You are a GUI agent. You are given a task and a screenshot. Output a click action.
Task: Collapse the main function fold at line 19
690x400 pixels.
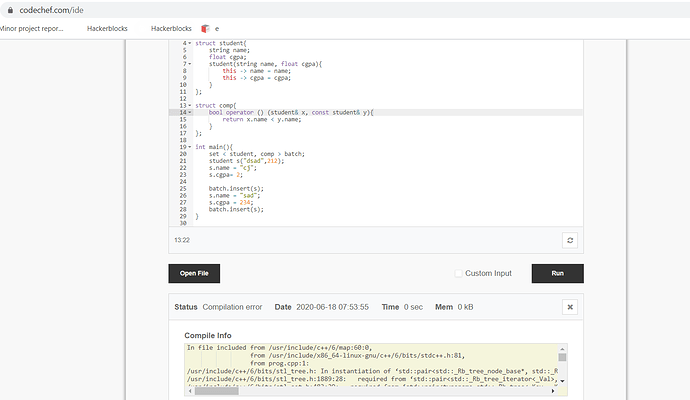tap(190, 147)
